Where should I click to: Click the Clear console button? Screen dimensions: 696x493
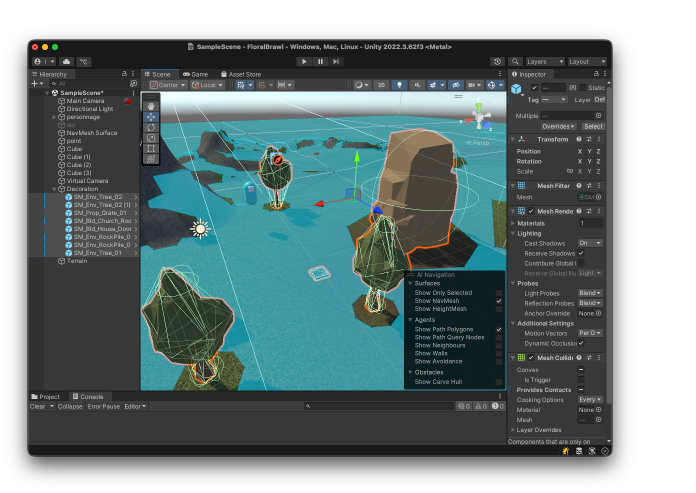pos(37,406)
